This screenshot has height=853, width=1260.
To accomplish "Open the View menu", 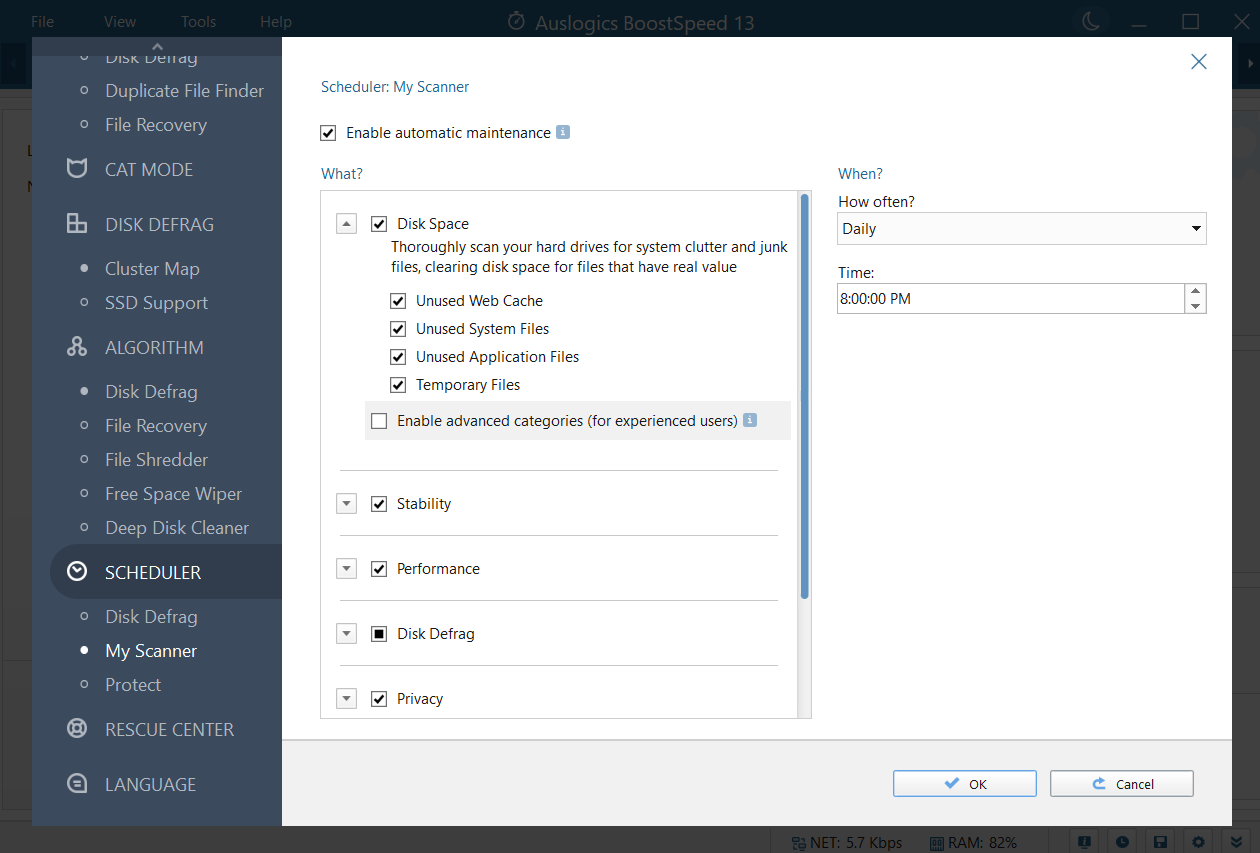I will coord(119,20).
